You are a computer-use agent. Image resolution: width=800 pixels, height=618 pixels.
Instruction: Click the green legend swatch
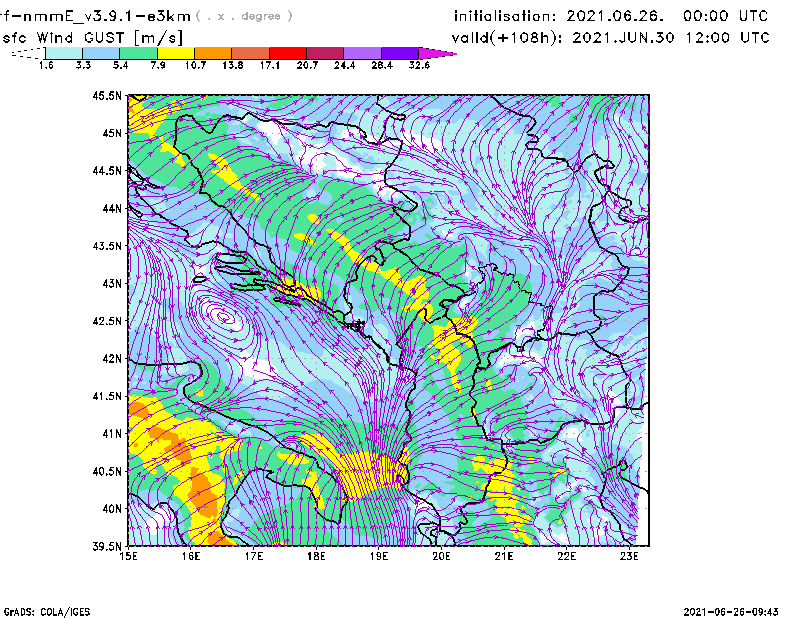pyautogui.click(x=138, y=53)
